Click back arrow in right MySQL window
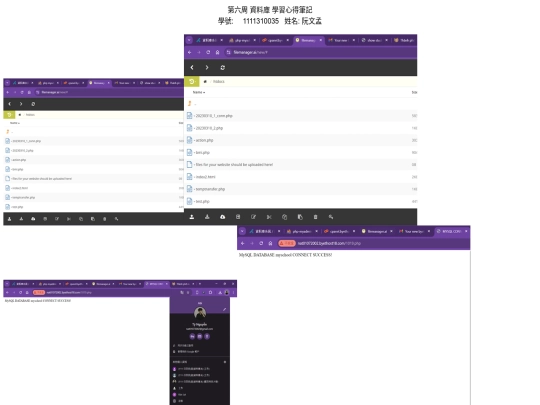The height and width of the screenshot is (405, 540). point(242,243)
